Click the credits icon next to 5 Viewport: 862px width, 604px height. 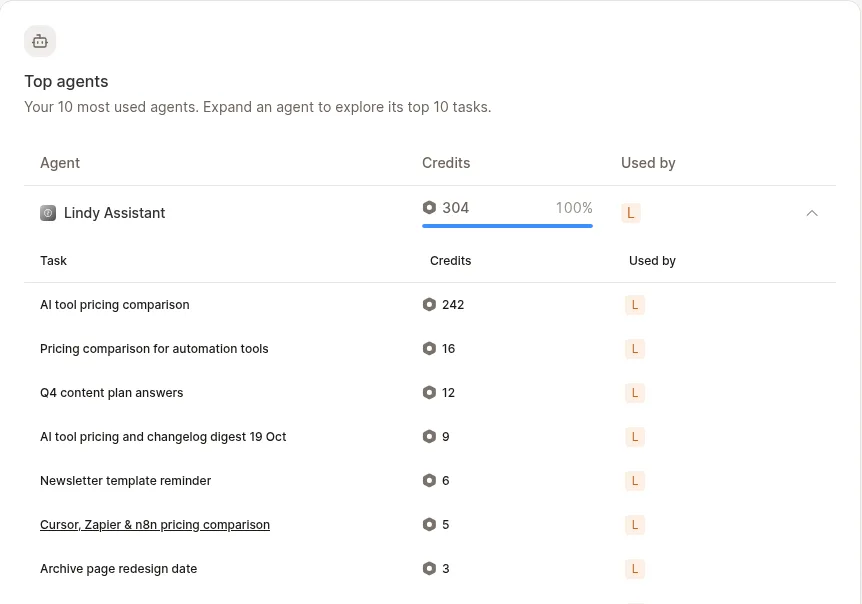[429, 524]
